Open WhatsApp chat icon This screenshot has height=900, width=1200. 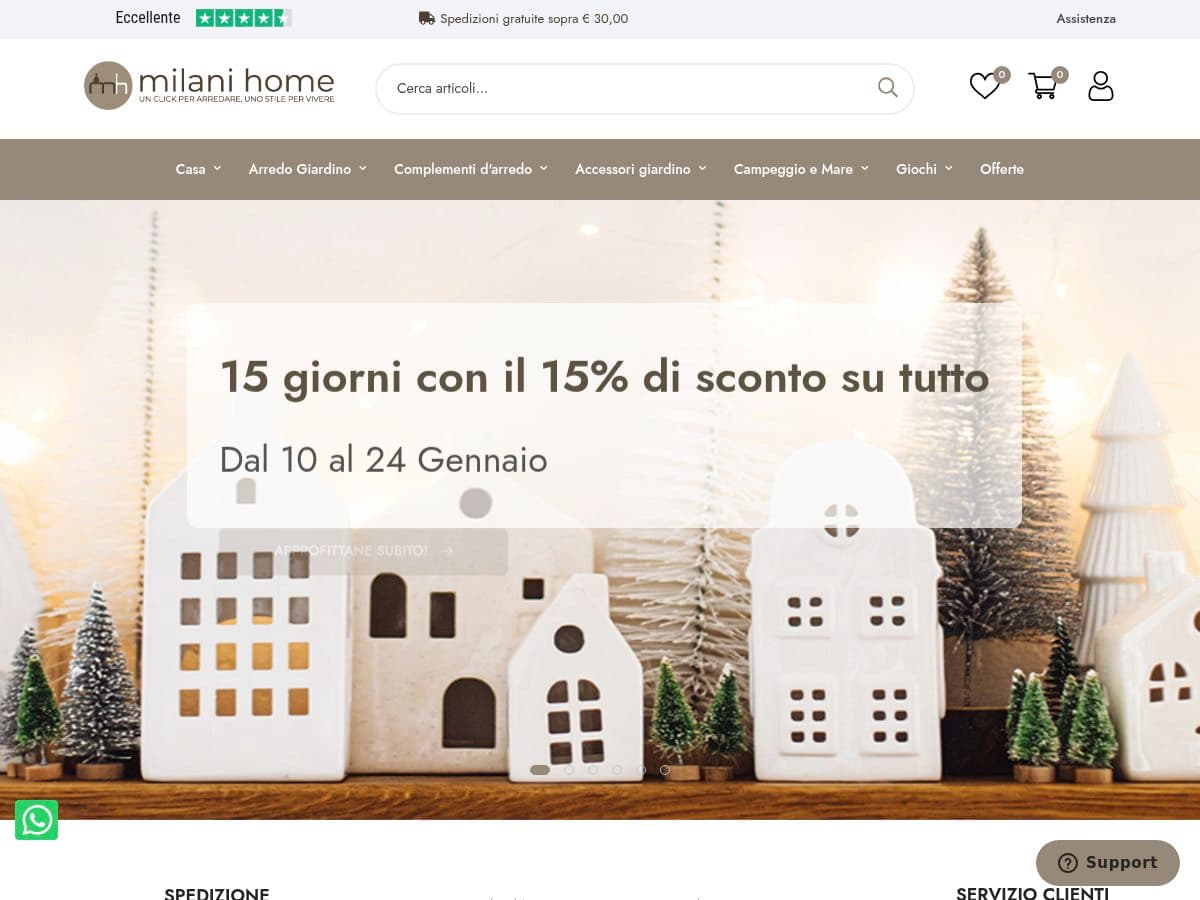(x=37, y=820)
